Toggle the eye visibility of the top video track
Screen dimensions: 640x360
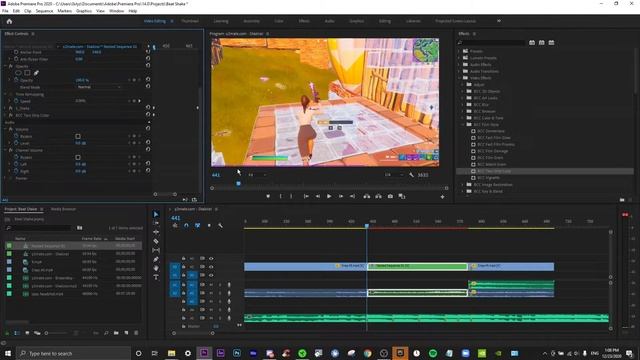coord(211,258)
